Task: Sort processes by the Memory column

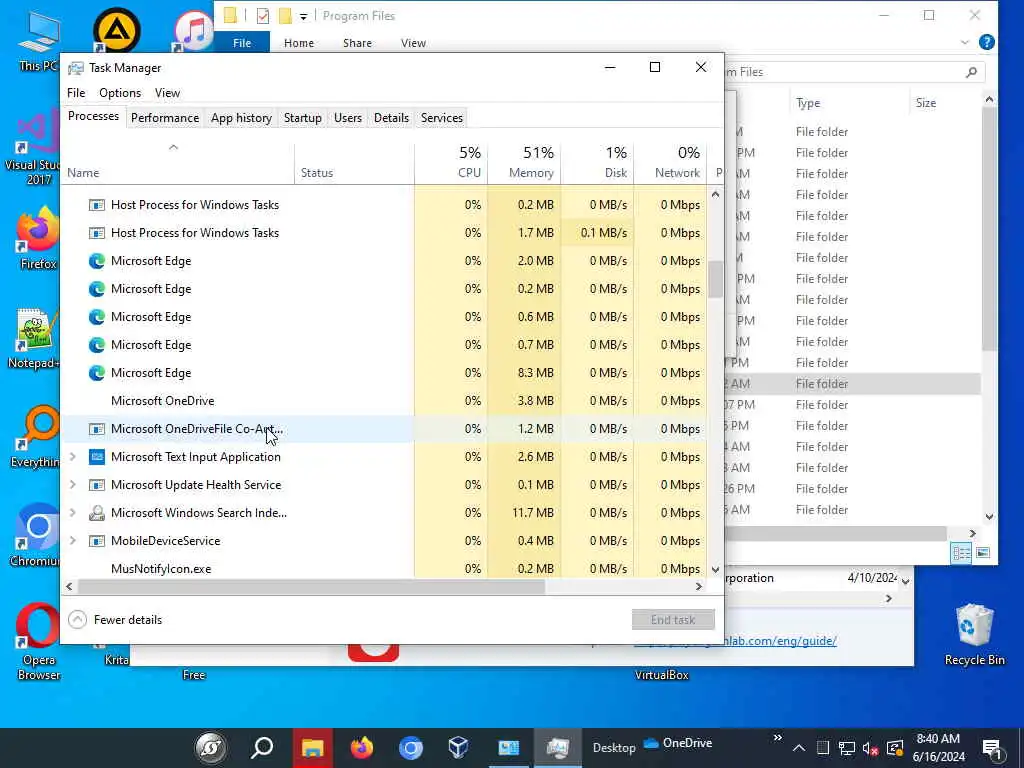Action: pos(524,163)
